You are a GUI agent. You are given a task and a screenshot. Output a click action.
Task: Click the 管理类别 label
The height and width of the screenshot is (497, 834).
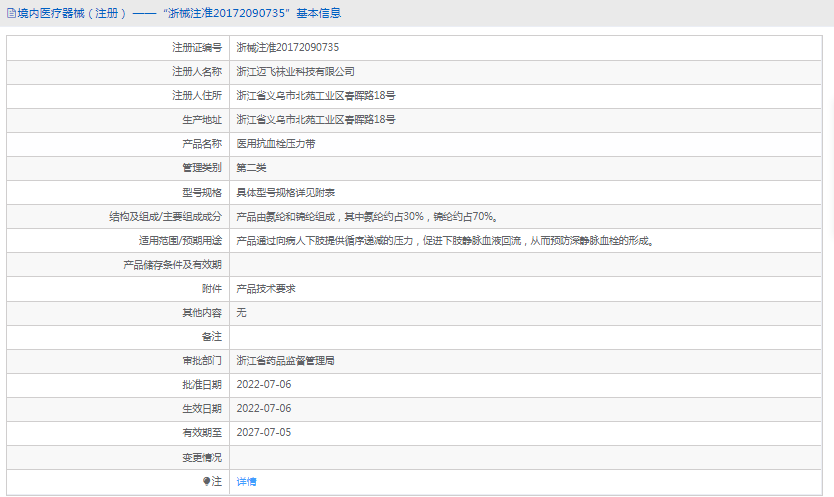(x=202, y=168)
